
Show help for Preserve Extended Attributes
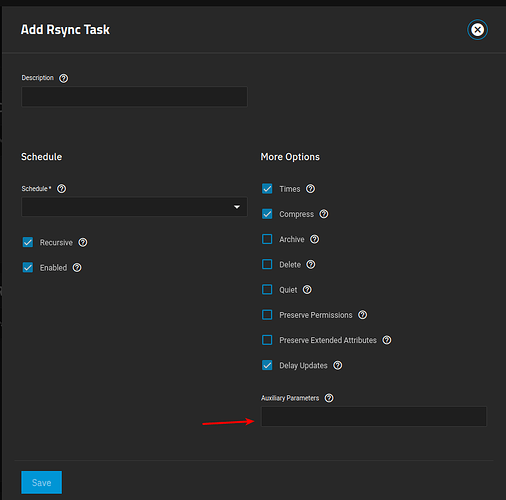387,340
